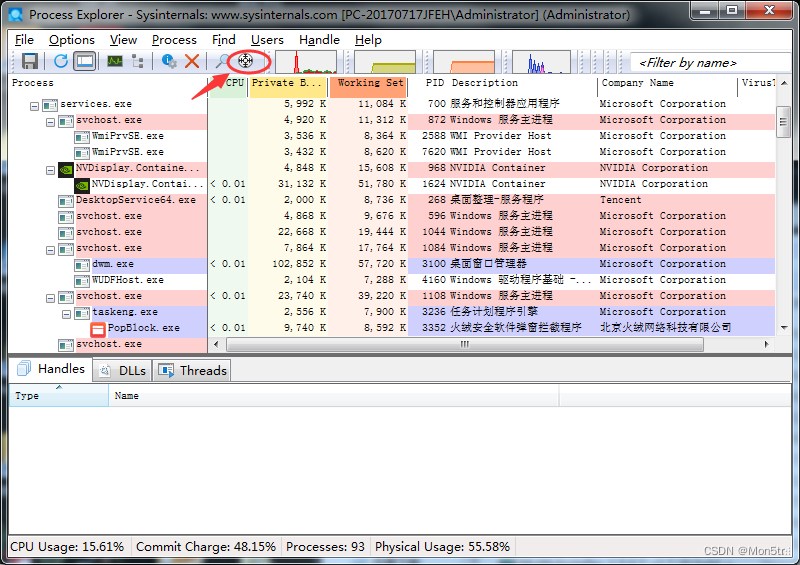Screen dimensions: 800x565
Task: Click the PopBlock.exe red icon
Action: pyautogui.click(x=97, y=329)
